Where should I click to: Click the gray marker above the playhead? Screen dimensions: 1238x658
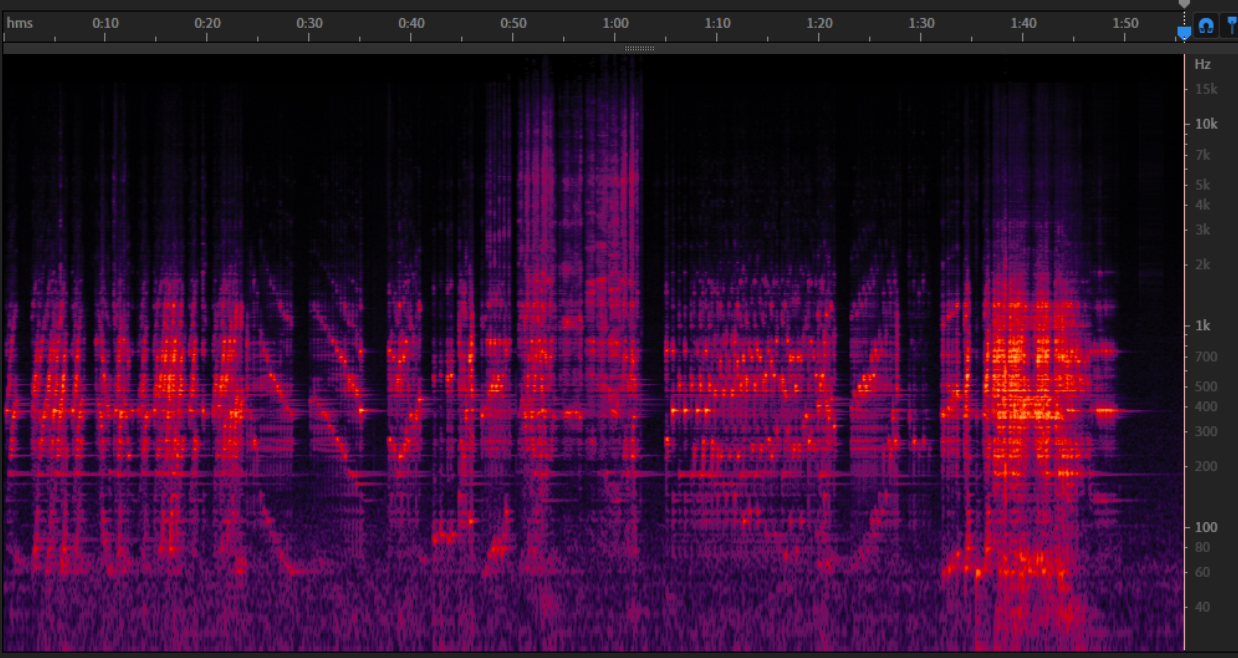pos(1184,5)
